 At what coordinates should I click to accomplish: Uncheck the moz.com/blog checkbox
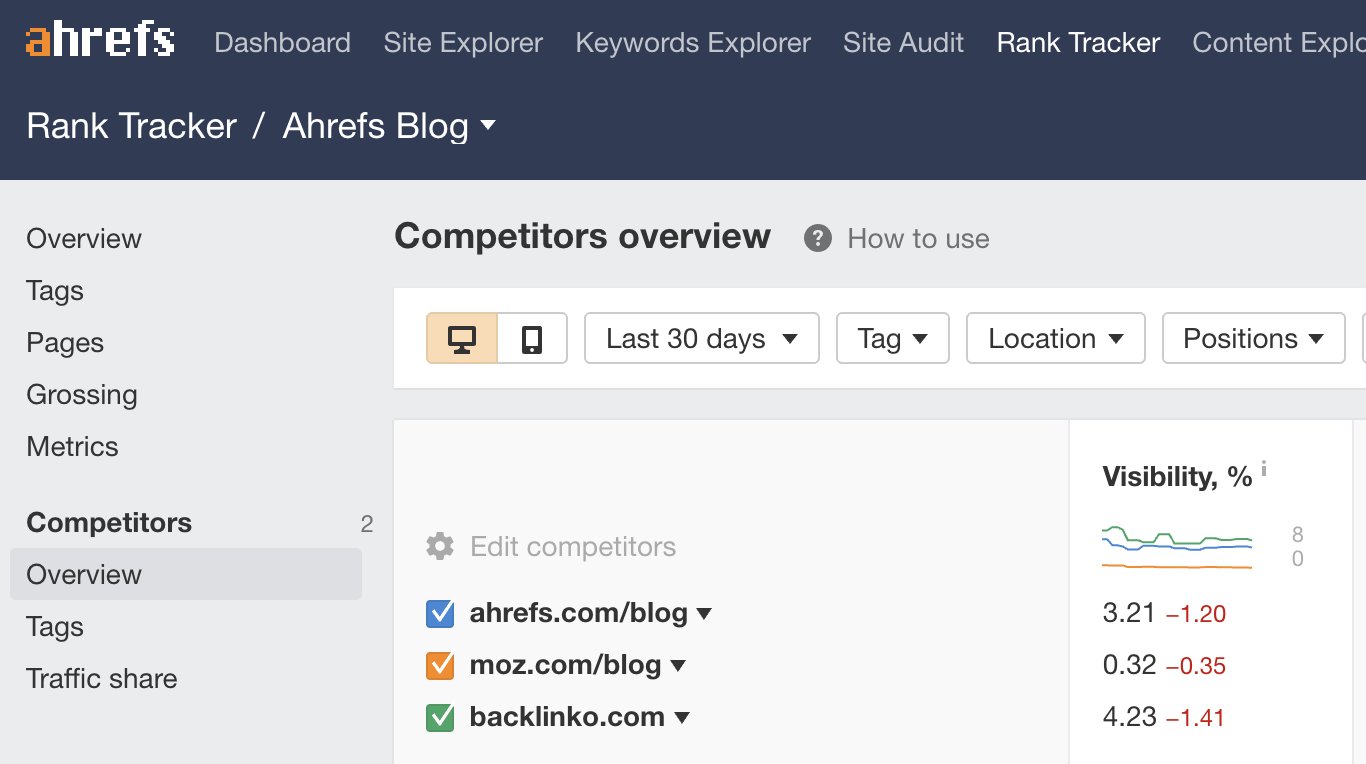pyautogui.click(x=440, y=665)
